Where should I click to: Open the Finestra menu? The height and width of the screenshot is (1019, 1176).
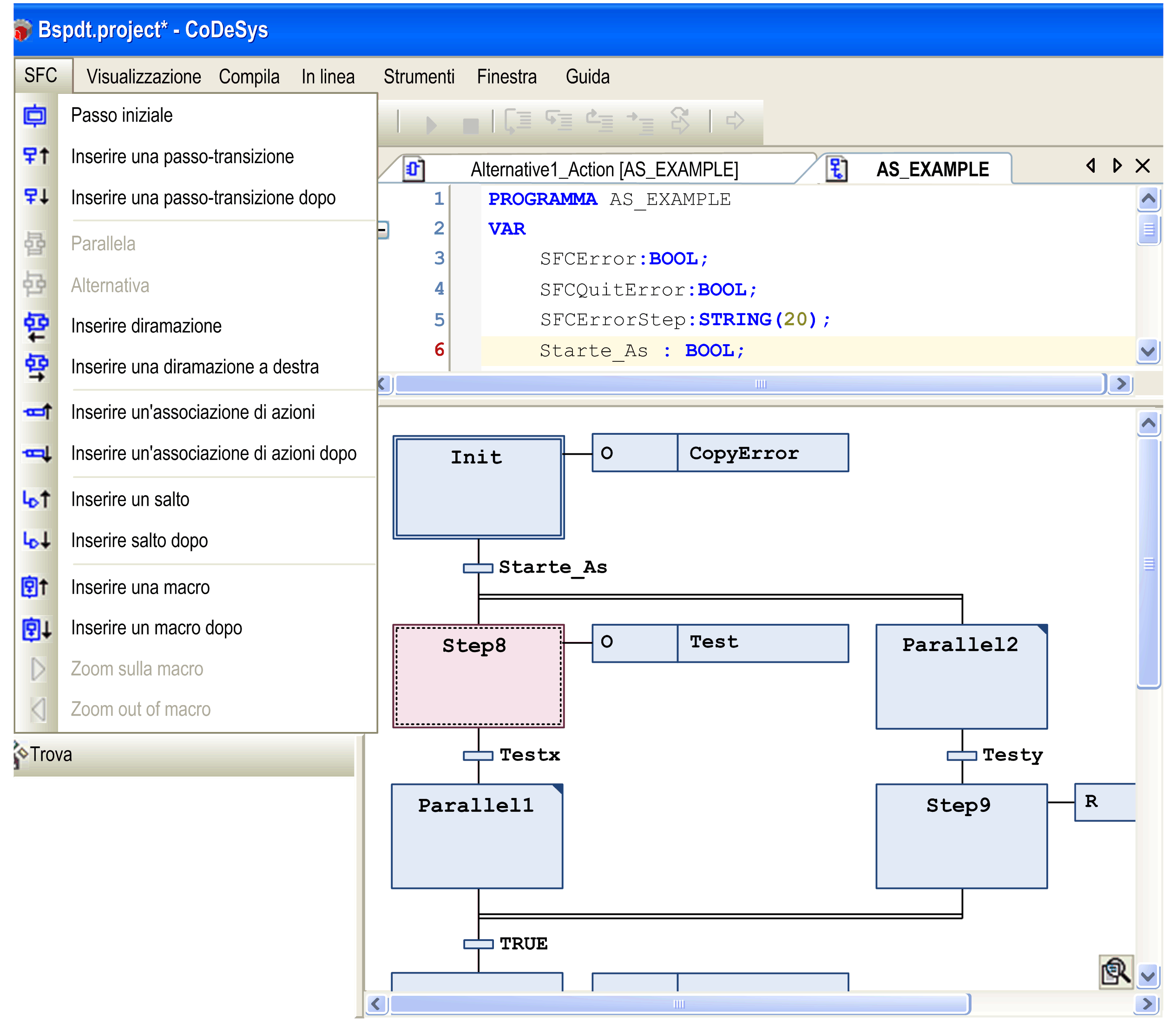pyautogui.click(x=506, y=76)
